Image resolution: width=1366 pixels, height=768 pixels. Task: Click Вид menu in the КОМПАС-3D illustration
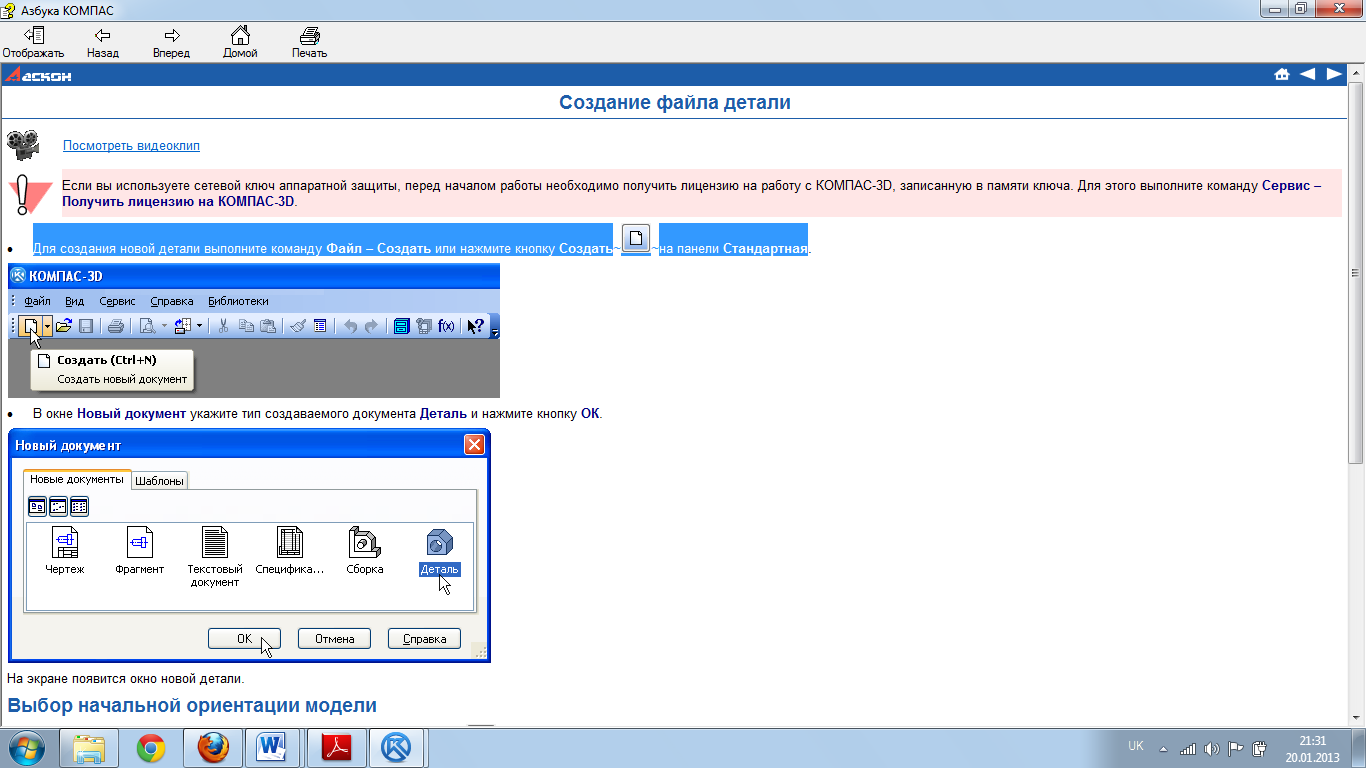click(75, 301)
